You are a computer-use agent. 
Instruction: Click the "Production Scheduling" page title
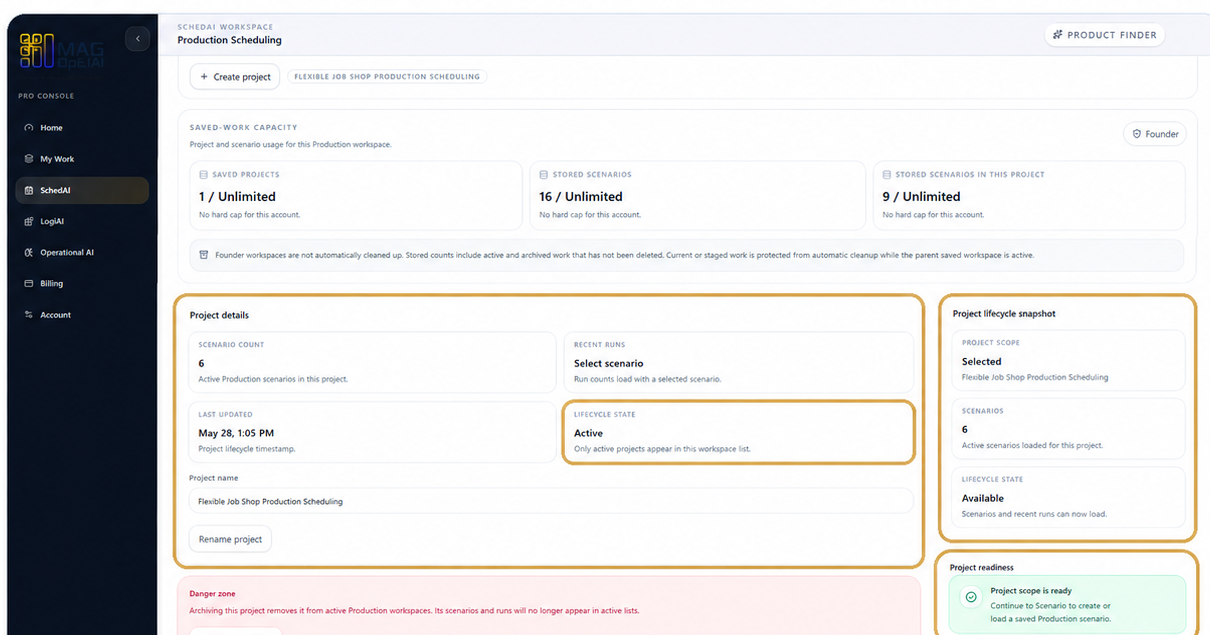(x=229, y=40)
